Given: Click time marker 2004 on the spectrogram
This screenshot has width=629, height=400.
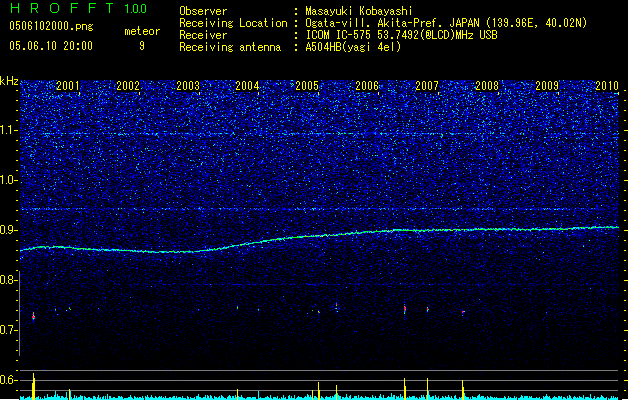Looking at the screenshot, I should pos(247,85).
